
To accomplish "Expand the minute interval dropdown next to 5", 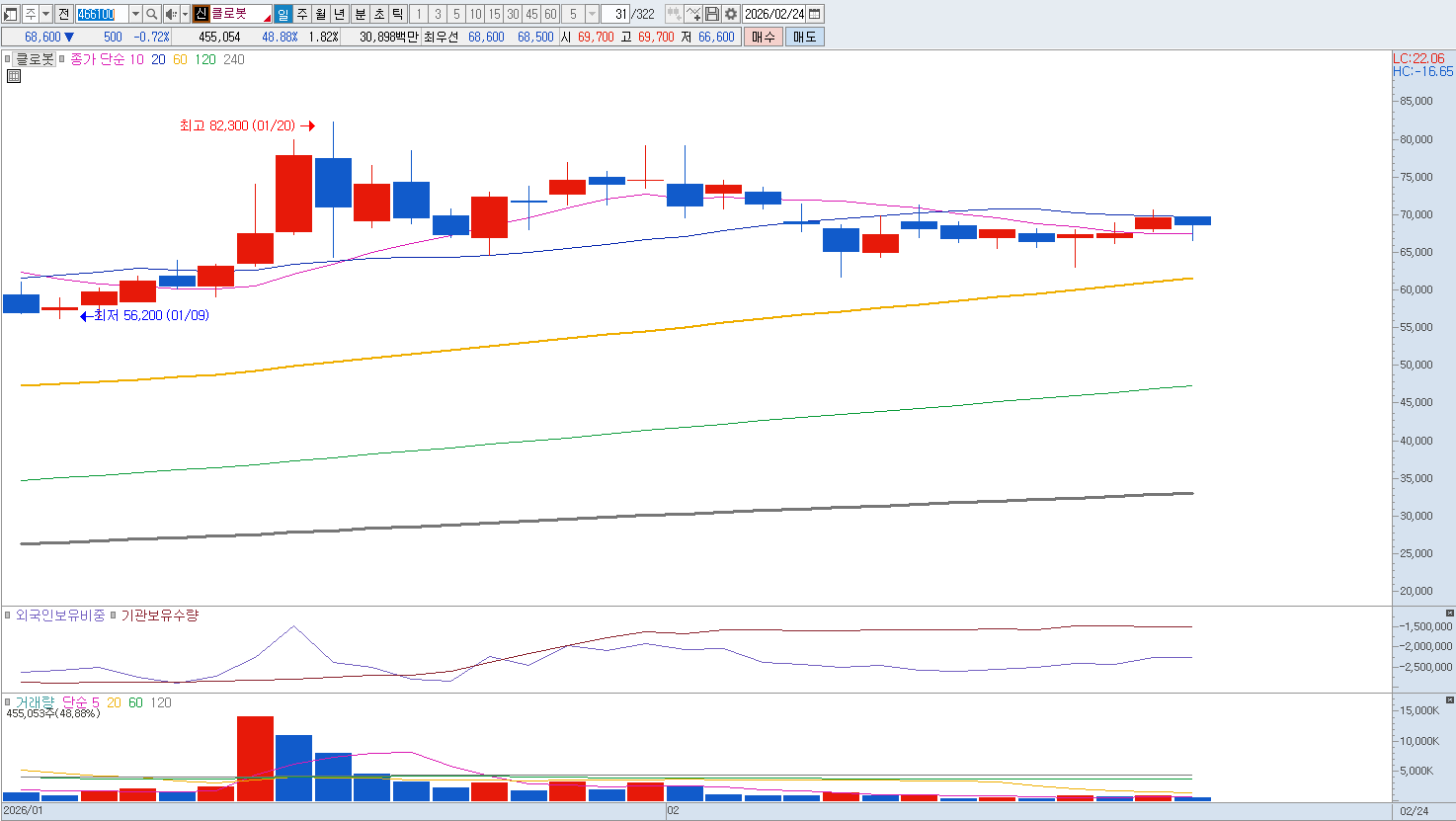I will (x=592, y=14).
